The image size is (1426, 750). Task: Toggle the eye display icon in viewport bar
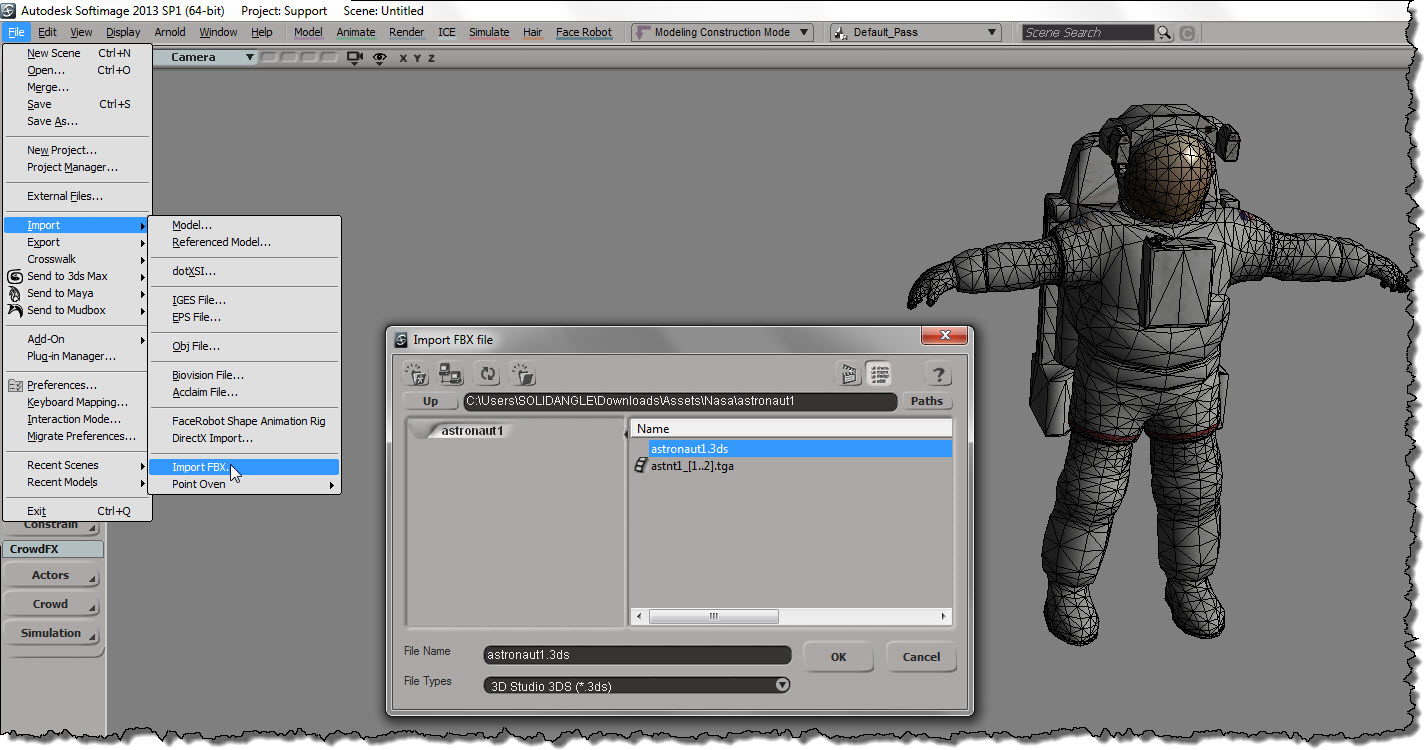tap(379, 58)
